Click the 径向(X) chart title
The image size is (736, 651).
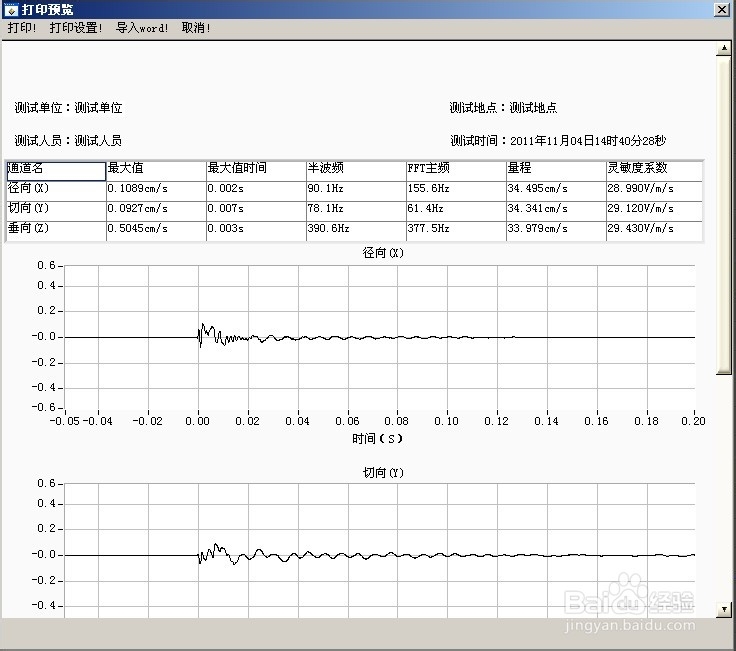pyautogui.click(x=383, y=253)
